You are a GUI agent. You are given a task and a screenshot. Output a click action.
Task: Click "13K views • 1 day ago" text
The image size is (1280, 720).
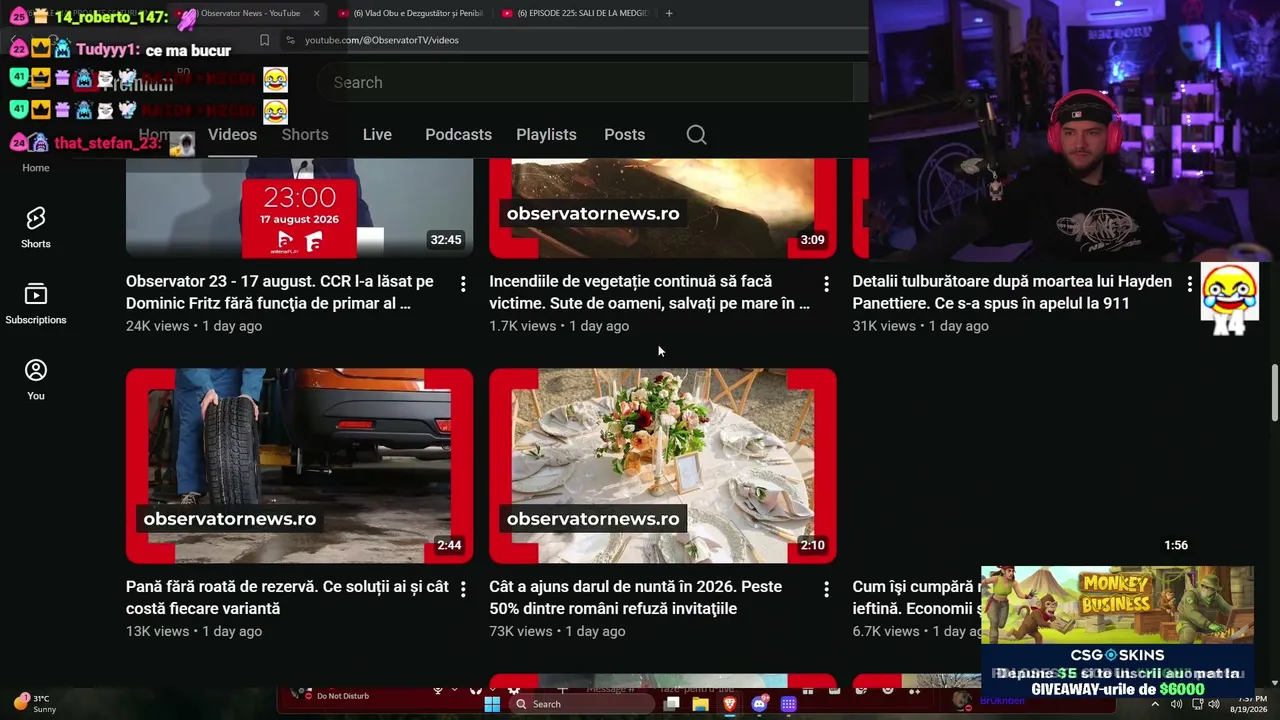[x=194, y=631]
